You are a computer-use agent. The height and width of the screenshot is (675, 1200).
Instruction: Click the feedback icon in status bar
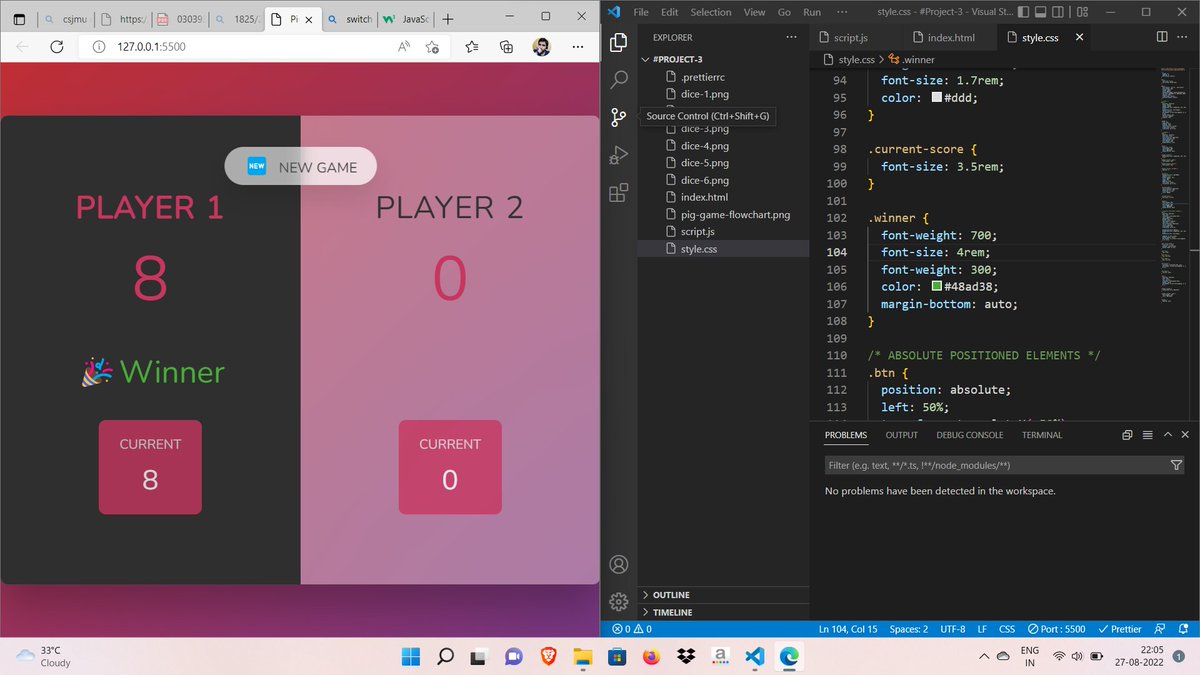tap(1159, 629)
